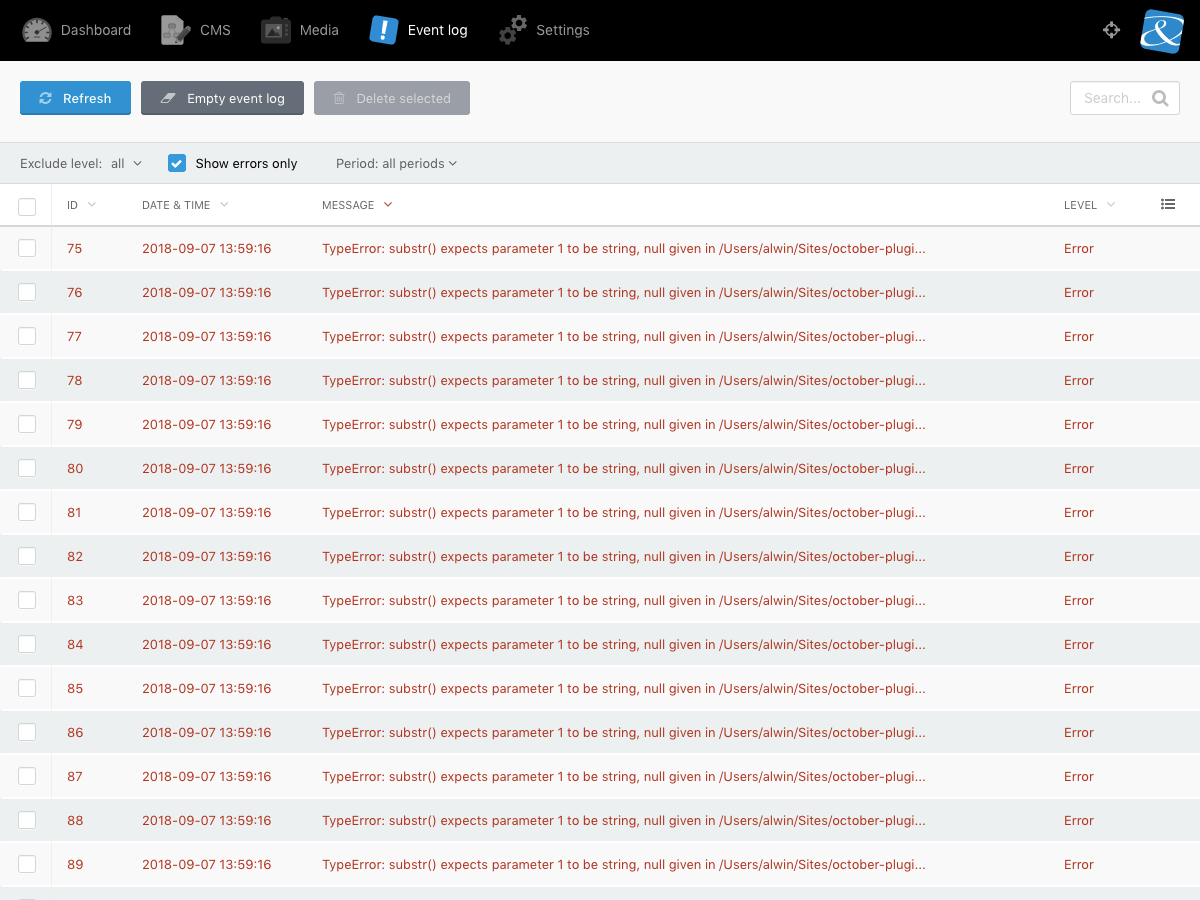The height and width of the screenshot is (900, 1200).
Task: Click the crosshair preview icon
Action: pyautogui.click(x=1111, y=30)
